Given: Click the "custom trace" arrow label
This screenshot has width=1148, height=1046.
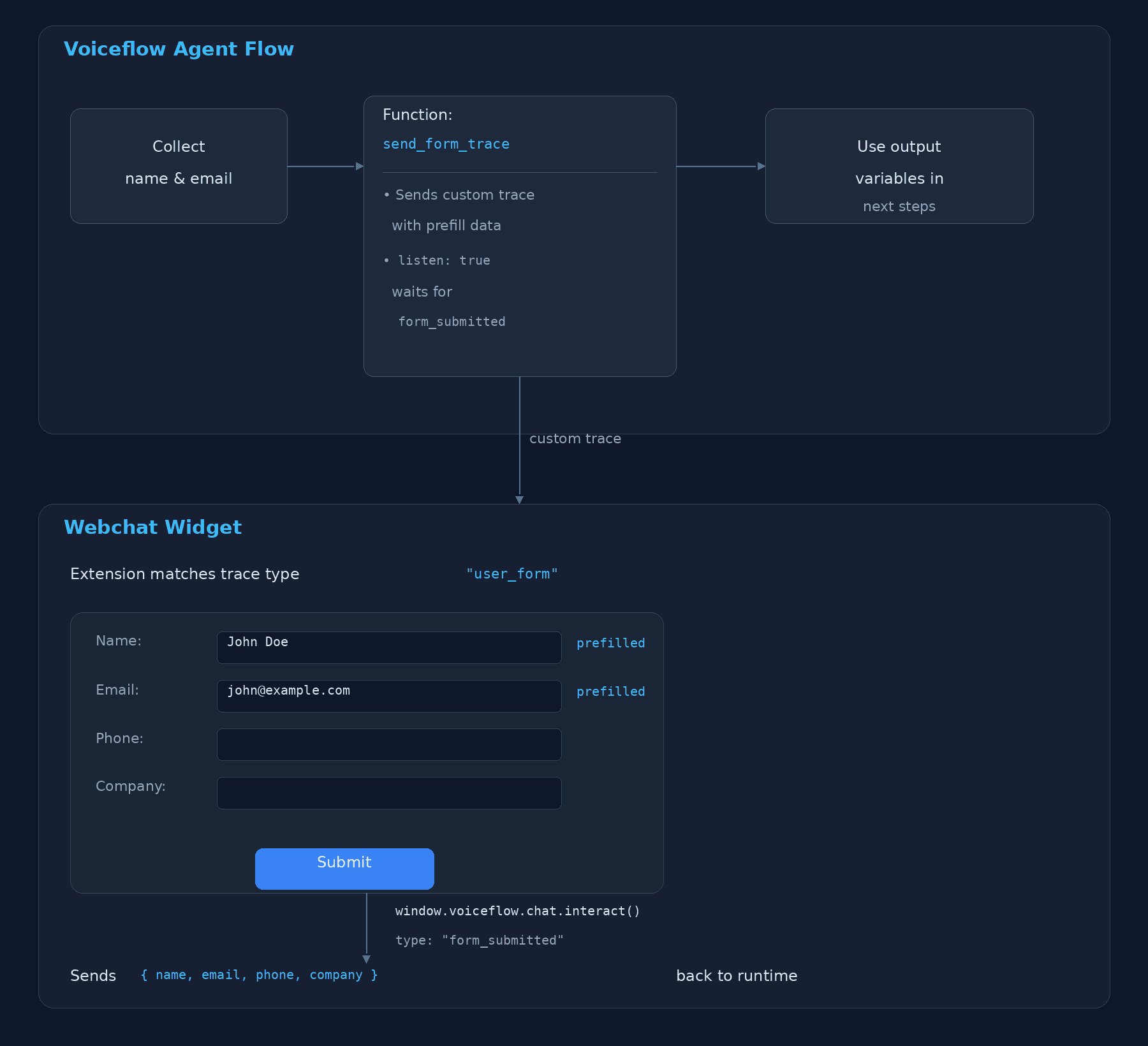Looking at the screenshot, I should (575, 439).
